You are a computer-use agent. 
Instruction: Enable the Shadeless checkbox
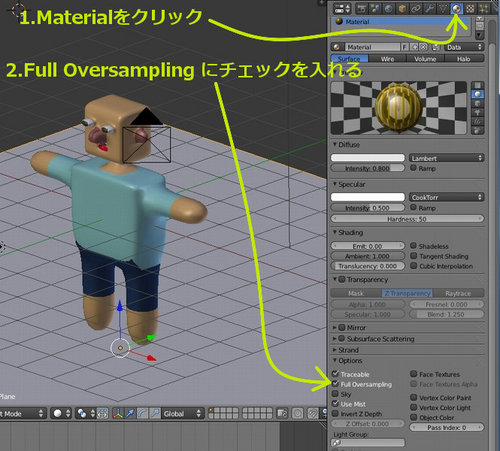(413, 246)
